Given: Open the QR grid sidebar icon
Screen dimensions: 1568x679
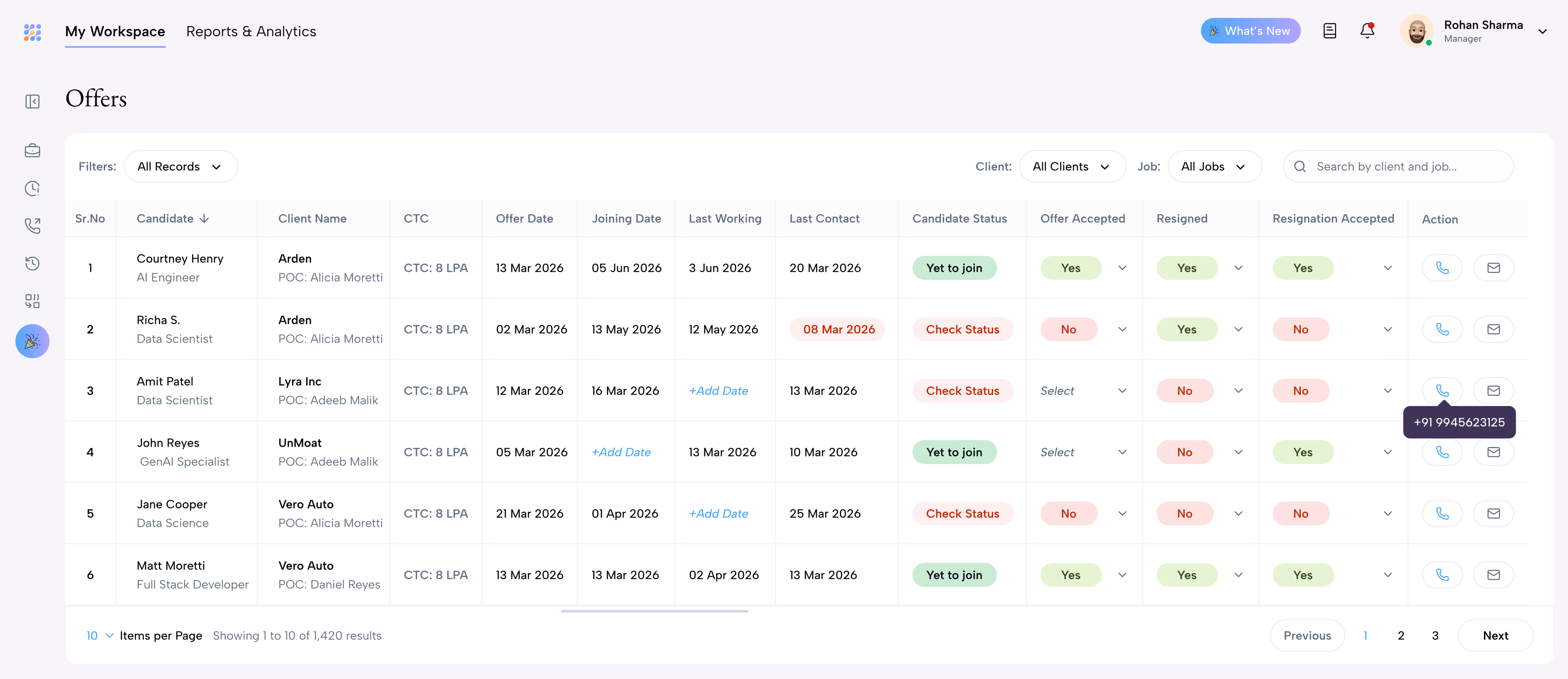Looking at the screenshot, I should [32, 301].
